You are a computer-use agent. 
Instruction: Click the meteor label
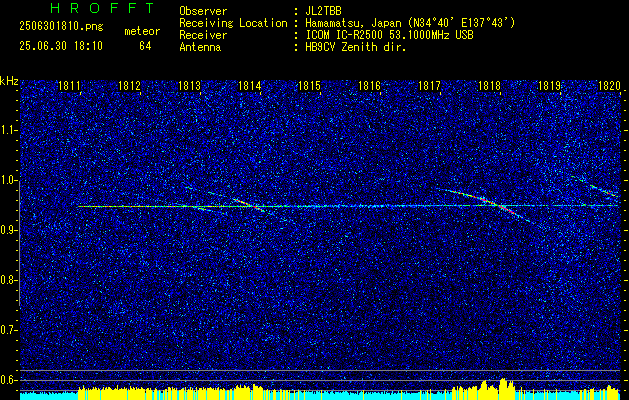click(142, 31)
